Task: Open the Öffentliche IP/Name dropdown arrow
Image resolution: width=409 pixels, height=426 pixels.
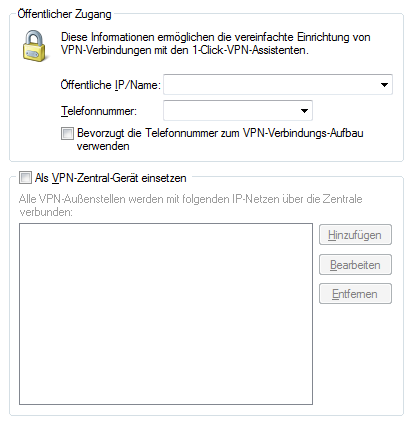Action: [x=384, y=85]
